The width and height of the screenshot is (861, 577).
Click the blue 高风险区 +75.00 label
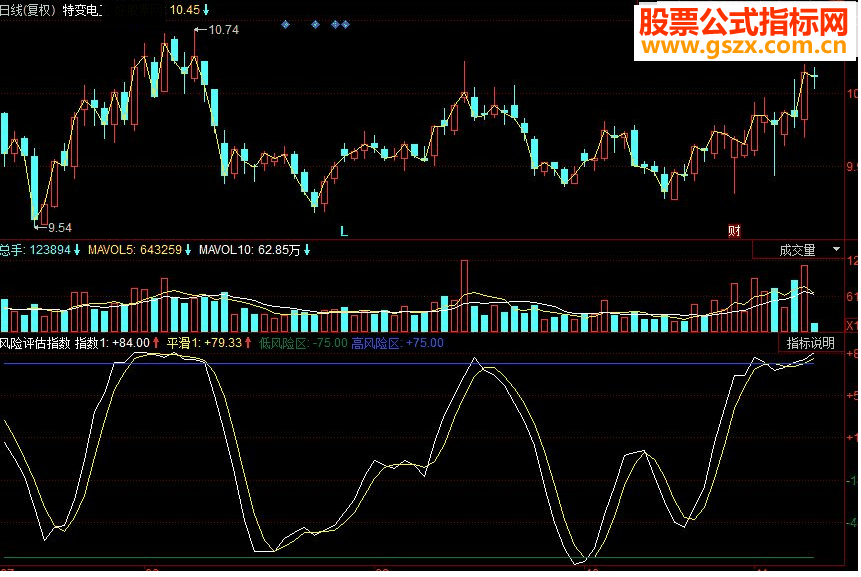[x=398, y=344]
